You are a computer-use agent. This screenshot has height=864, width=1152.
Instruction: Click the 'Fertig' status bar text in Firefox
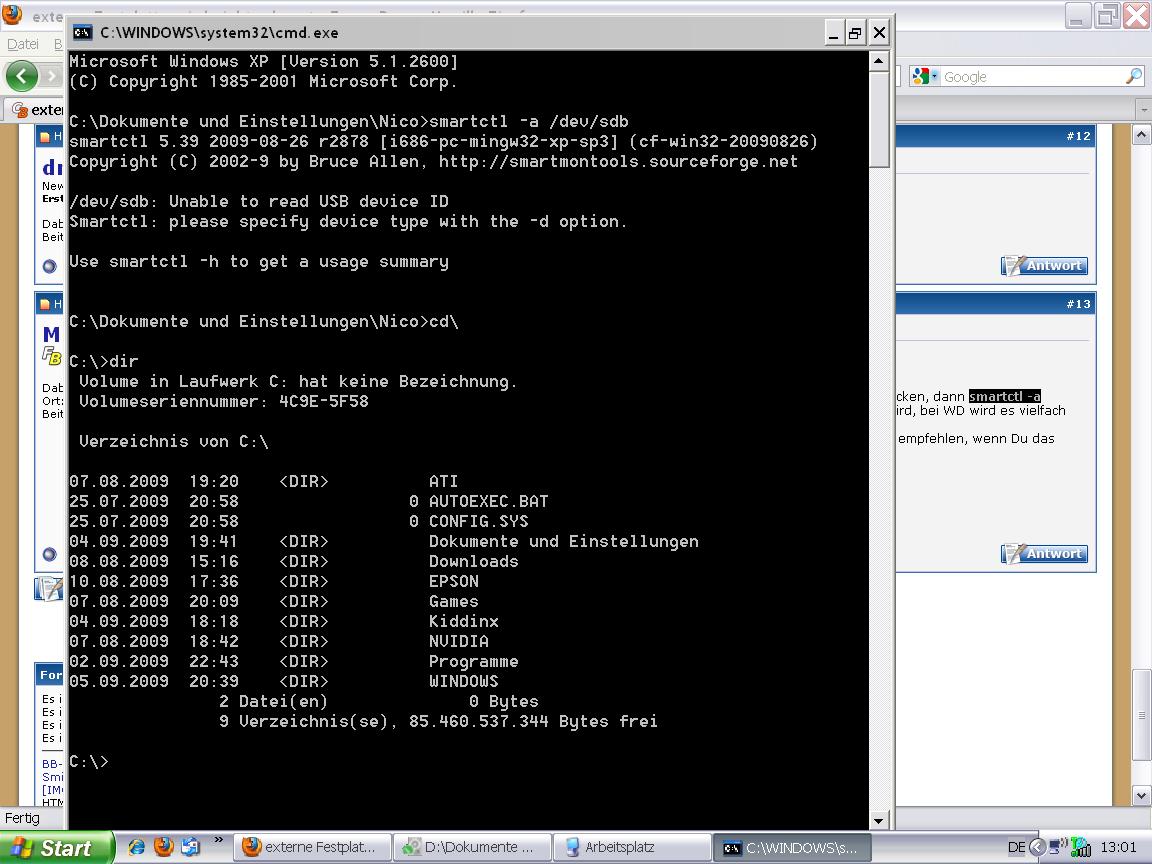(23, 818)
